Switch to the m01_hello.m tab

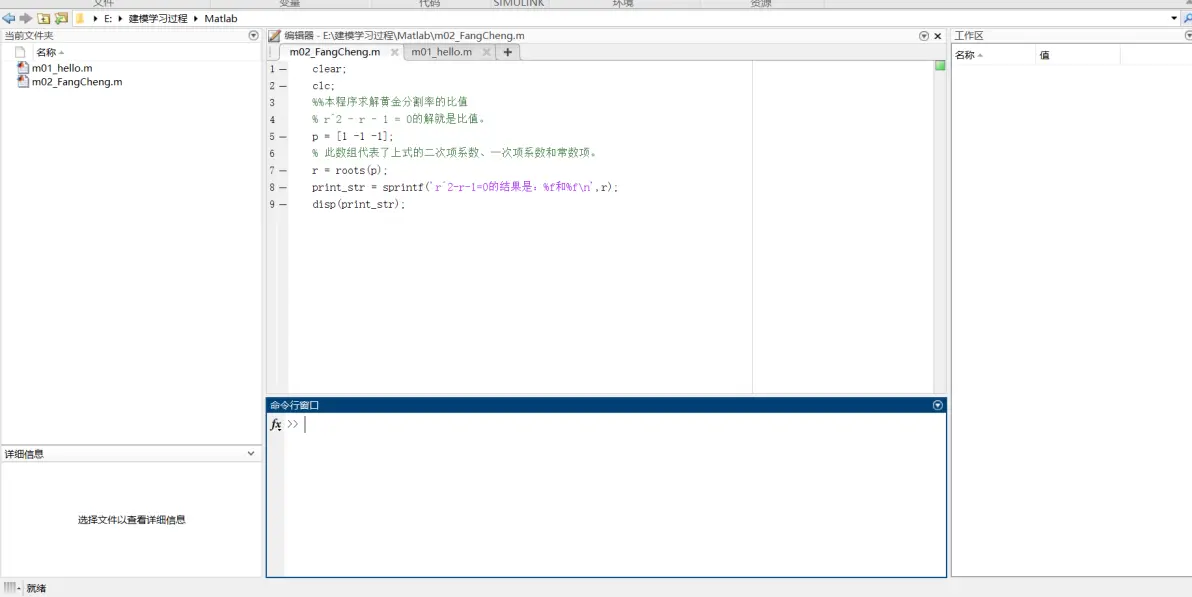click(441, 52)
